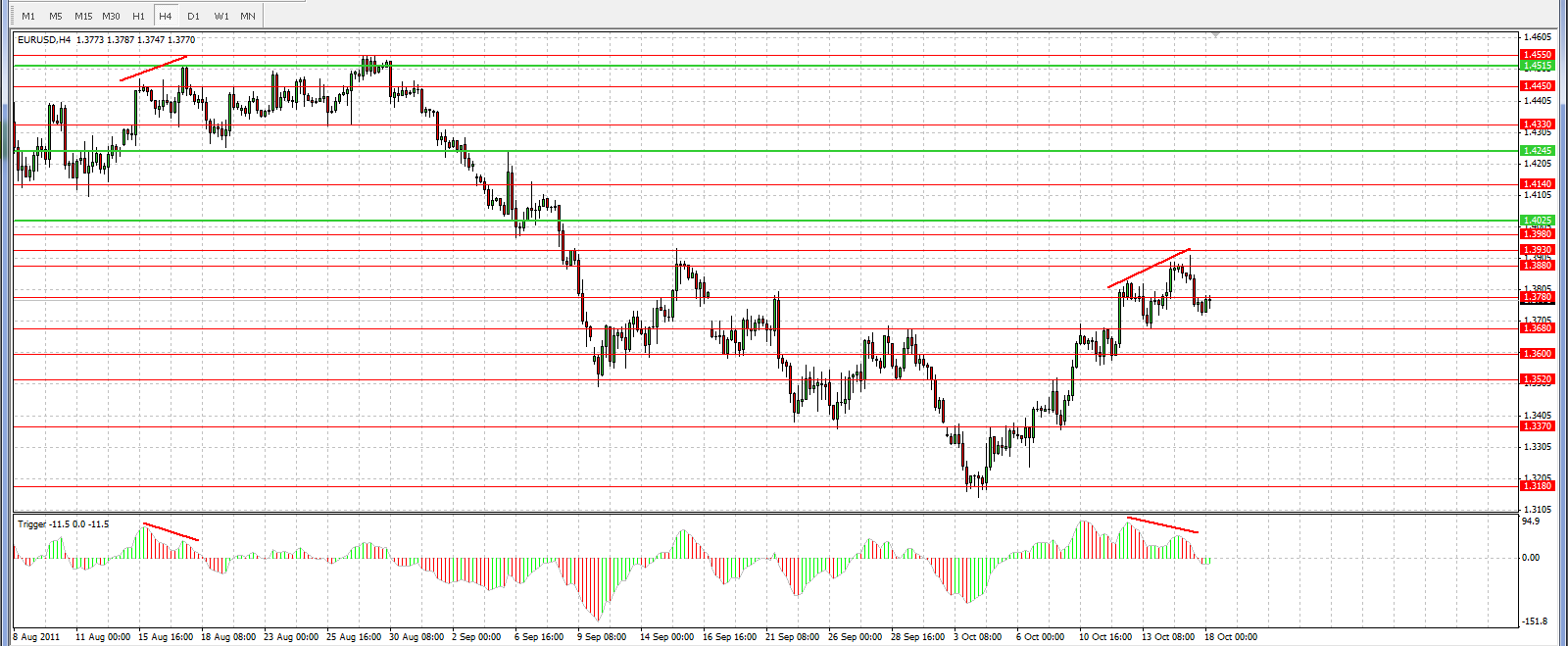Image resolution: width=1568 pixels, height=646 pixels.
Task: Select the 1.4550 red price label
Action: [x=1537, y=55]
